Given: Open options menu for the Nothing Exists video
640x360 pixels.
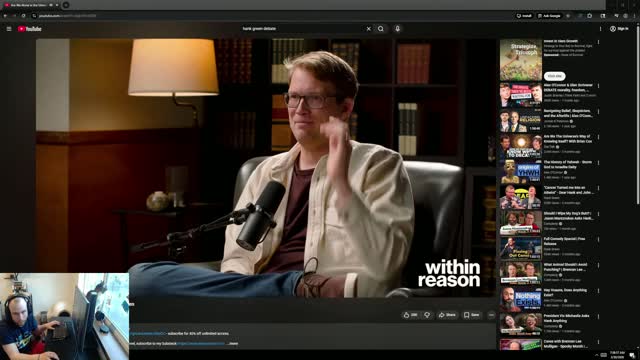Looking at the screenshot, I should point(599,291).
